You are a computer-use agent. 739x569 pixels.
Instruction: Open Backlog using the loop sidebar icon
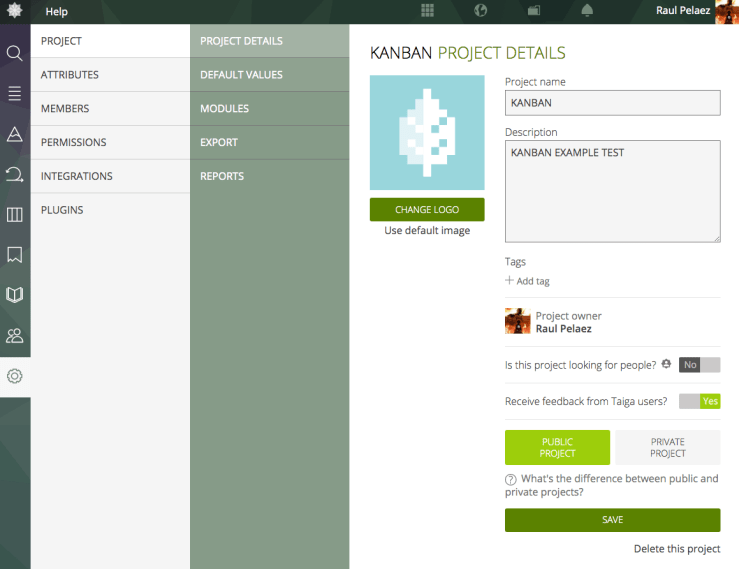15,174
